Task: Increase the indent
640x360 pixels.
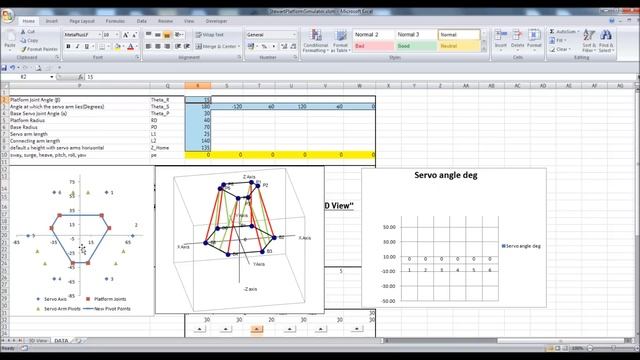Action: click(187, 47)
